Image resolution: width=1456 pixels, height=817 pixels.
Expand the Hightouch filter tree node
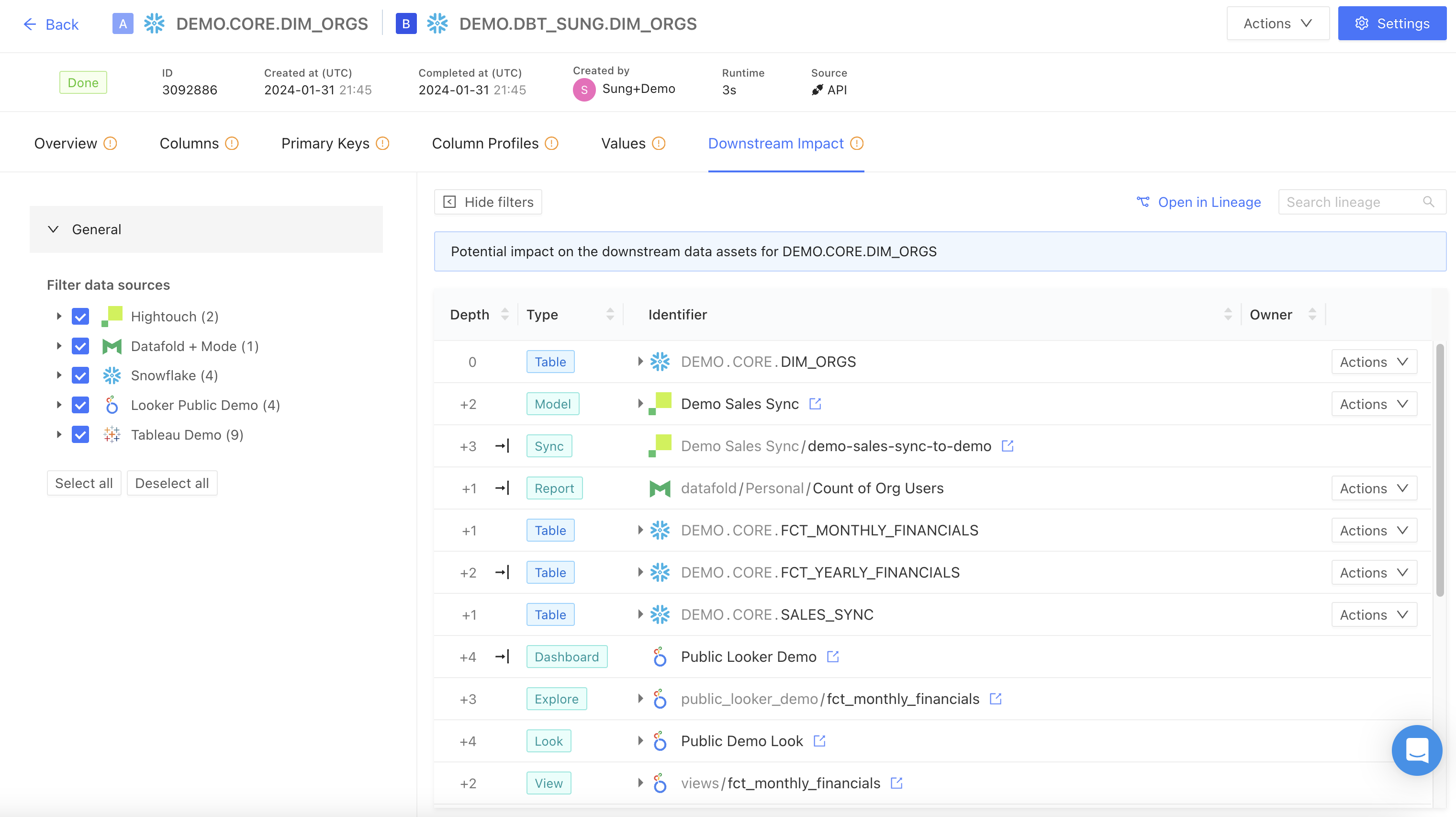tap(59, 316)
